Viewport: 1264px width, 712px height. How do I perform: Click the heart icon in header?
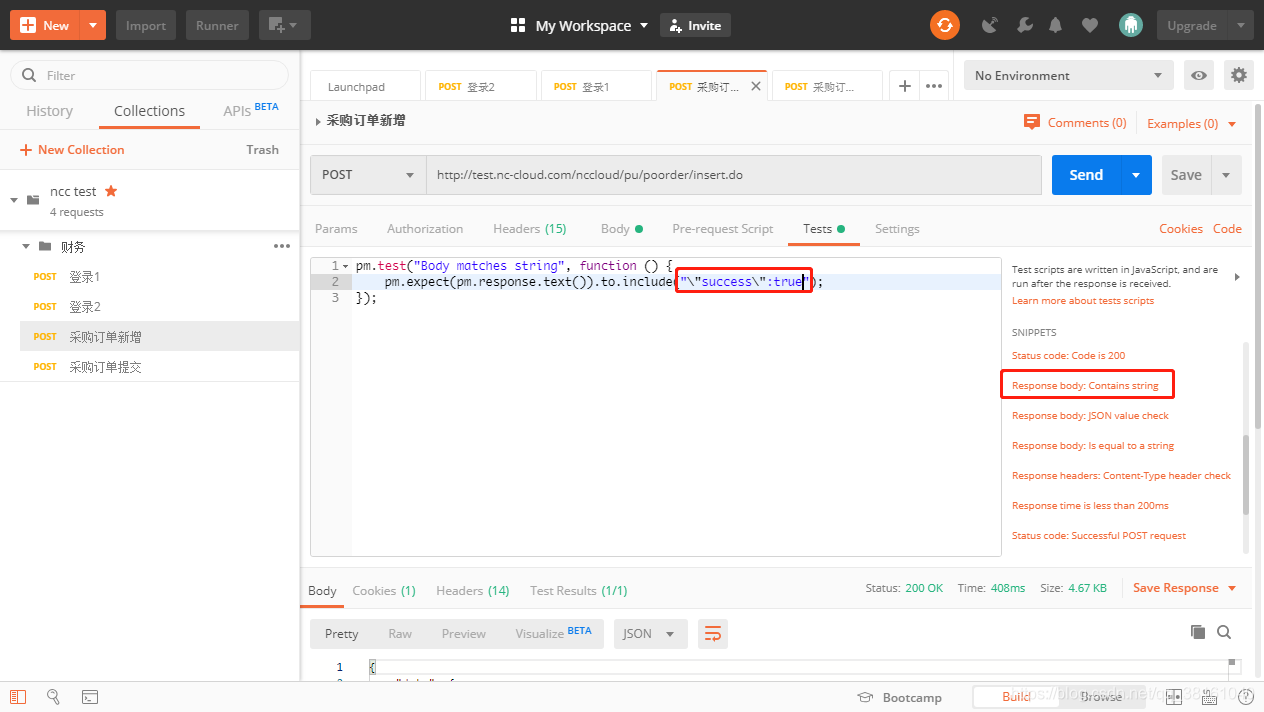point(1089,25)
